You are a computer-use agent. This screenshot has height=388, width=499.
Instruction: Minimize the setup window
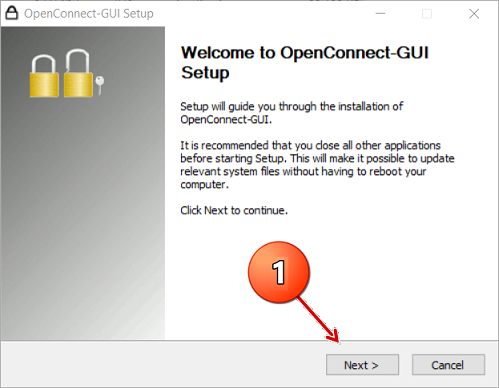(x=380, y=14)
